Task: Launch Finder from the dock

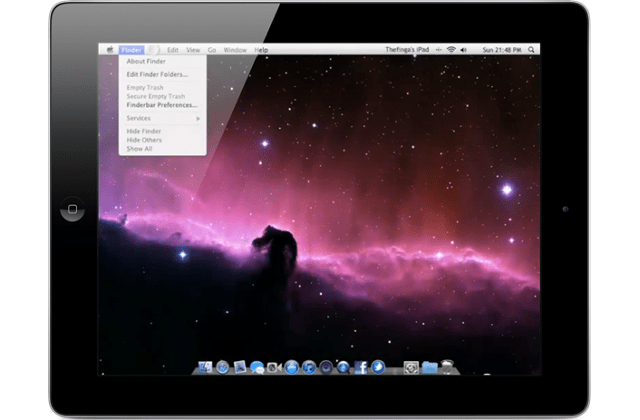Action: tap(205, 367)
